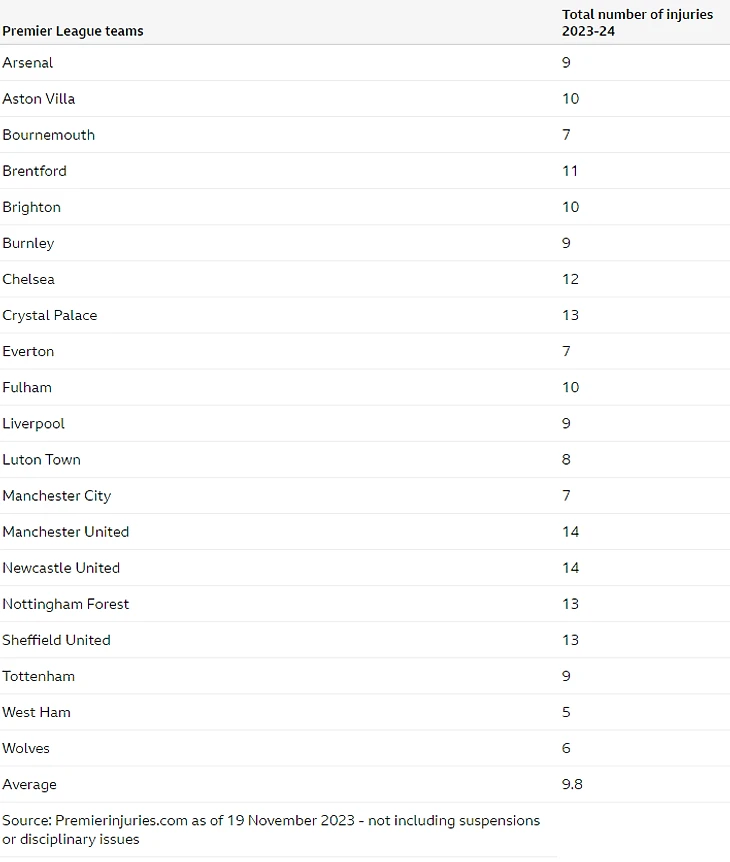Click the Crystal Palace team cell
Screen dimensions: 730x862
pyautogui.click(x=50, y=315)
